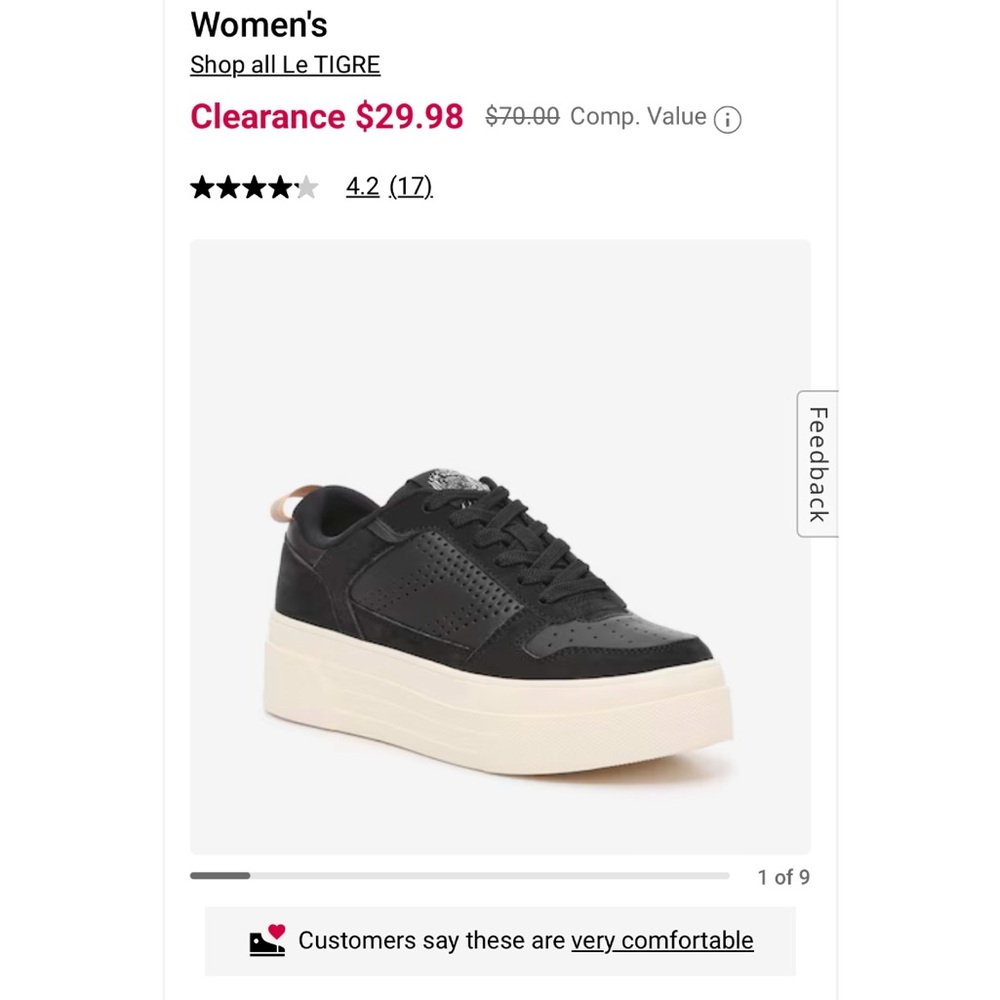Screen dimensions: 1000x1000
Task: Click the Women's heading
Action: tap(258, 24)
